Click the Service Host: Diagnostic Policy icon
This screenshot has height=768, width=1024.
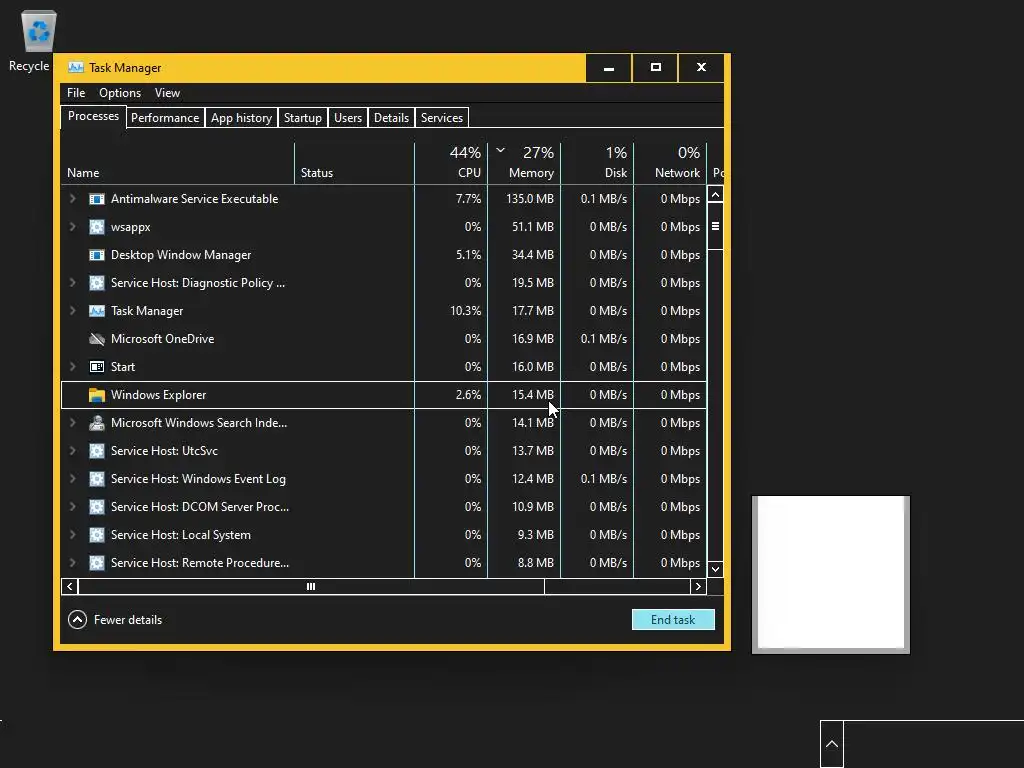pos(97,283)
